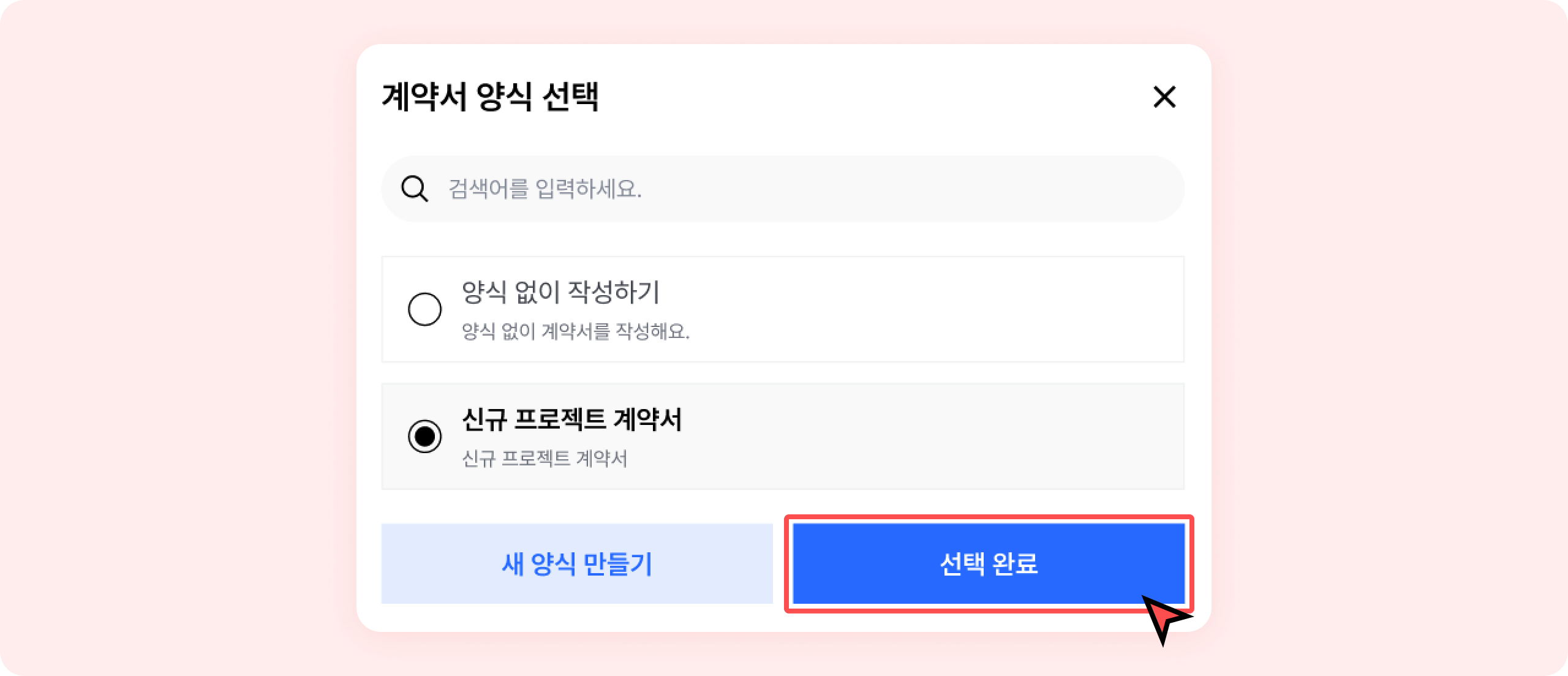Close the 계약서 양식 선택 dialog
Screen dimensions: 1568x676
tap(1164, 97)
